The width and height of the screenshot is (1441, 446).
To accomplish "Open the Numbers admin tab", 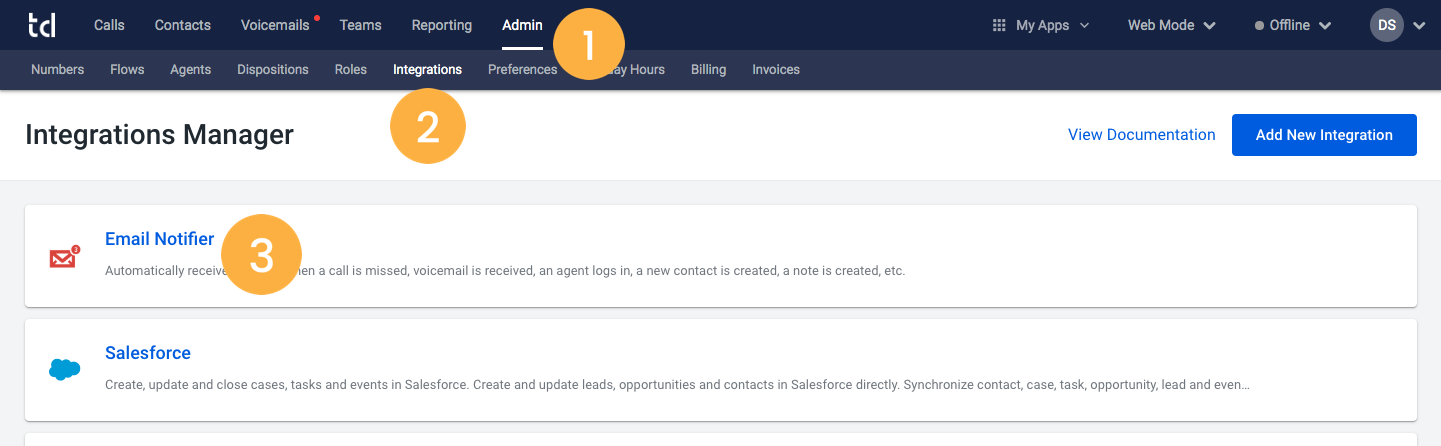I will click(x=57, y=69).
